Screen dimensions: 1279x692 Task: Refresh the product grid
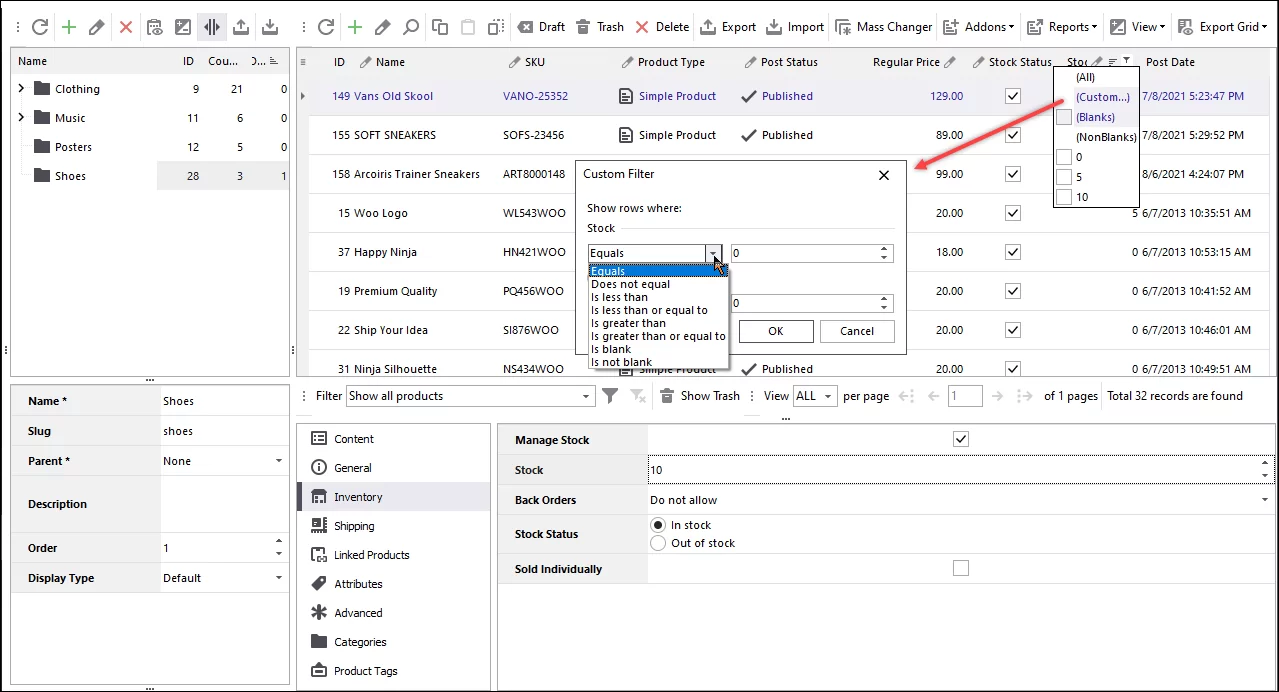(x=327, y=26)
